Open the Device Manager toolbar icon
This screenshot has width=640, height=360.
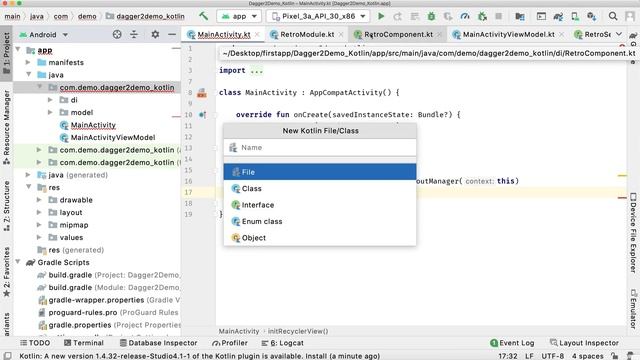pyautogui.click(x=575, y=16)
